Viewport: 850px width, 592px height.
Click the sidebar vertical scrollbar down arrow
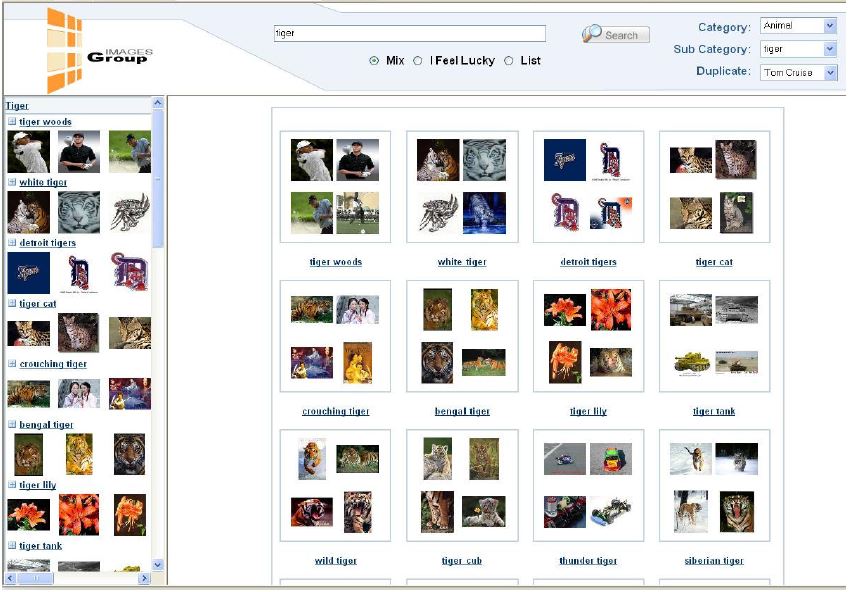coord(157,564)
